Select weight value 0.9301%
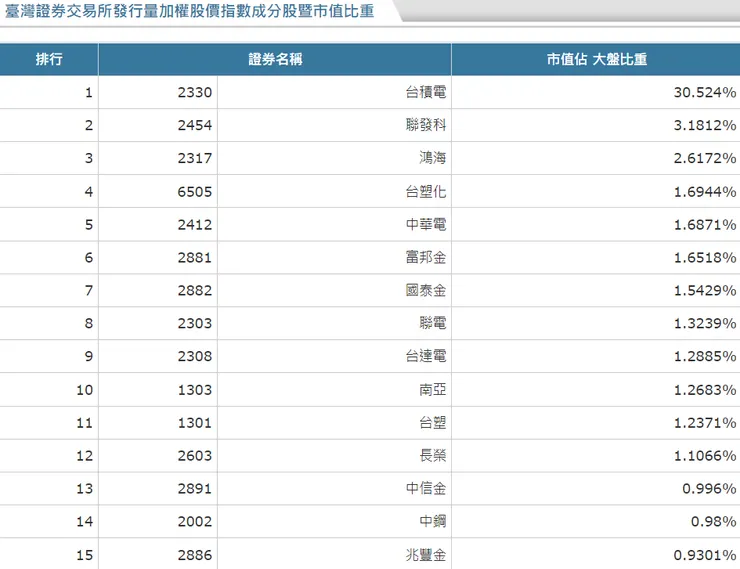Screen dimensions: 740x569 coord(705,555)
